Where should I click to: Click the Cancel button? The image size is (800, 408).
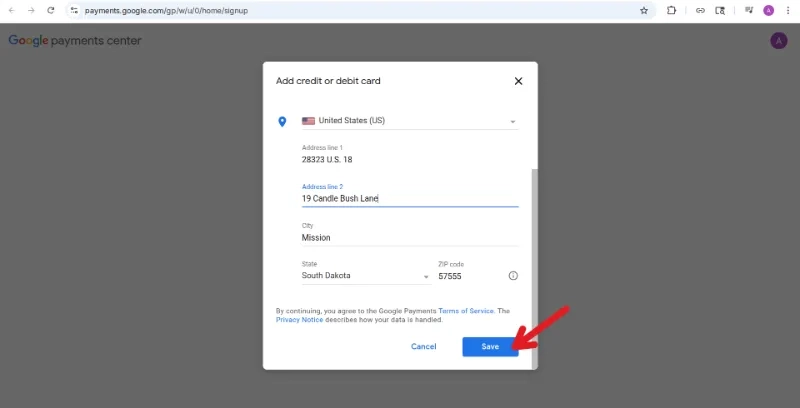coord(423,347)
